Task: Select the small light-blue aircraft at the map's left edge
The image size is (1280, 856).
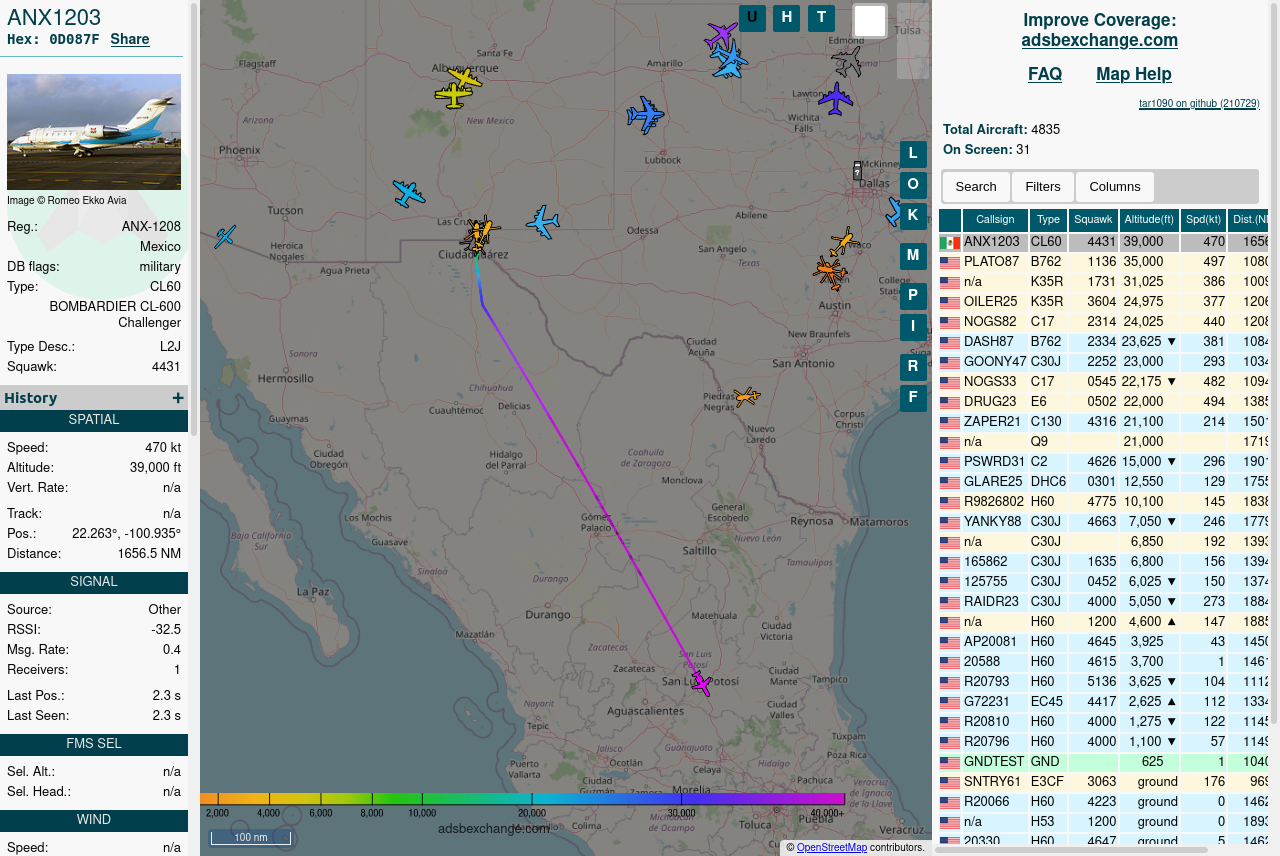Action: pos(225,237)
